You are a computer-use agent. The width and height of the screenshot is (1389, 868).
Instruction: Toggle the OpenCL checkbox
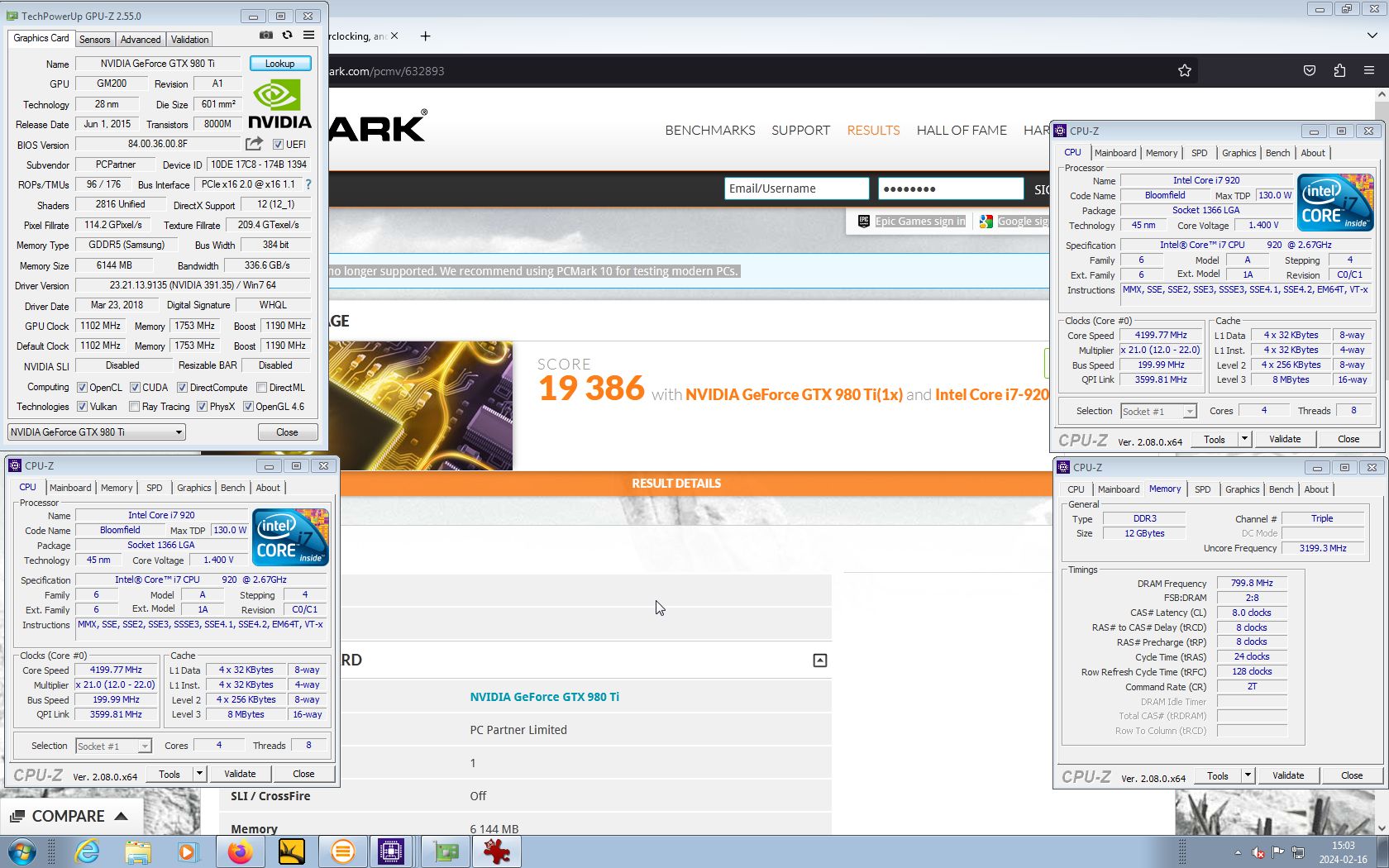pos(82,387)
